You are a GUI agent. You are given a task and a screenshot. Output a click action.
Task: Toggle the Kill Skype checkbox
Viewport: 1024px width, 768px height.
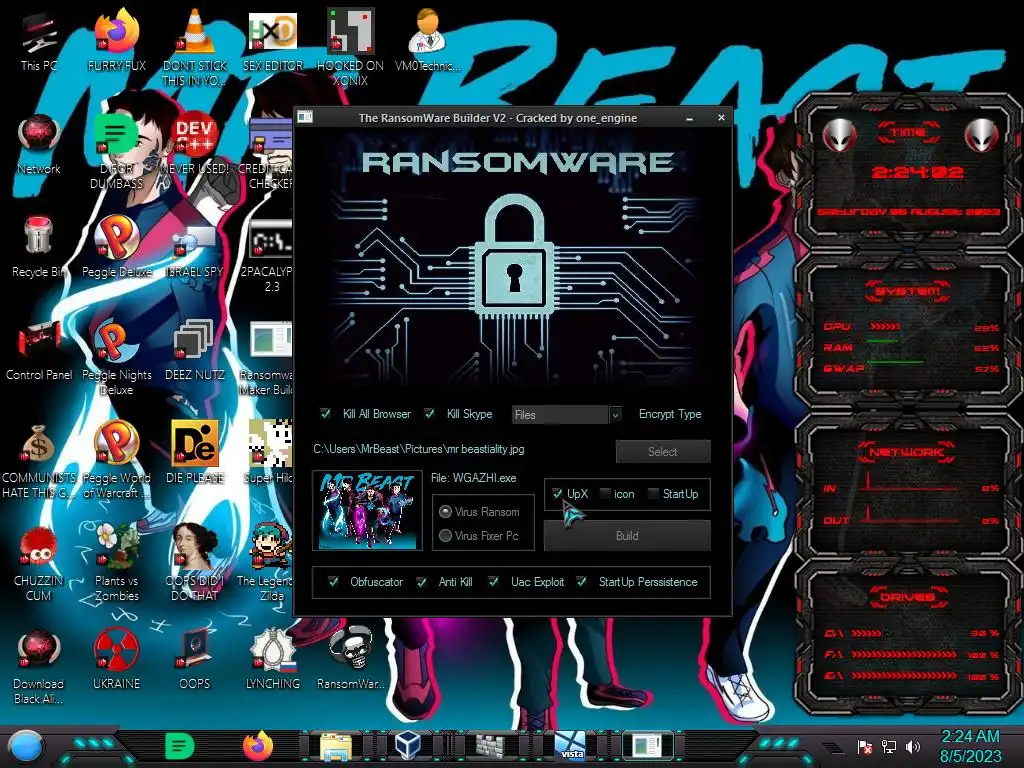(429, 413)
